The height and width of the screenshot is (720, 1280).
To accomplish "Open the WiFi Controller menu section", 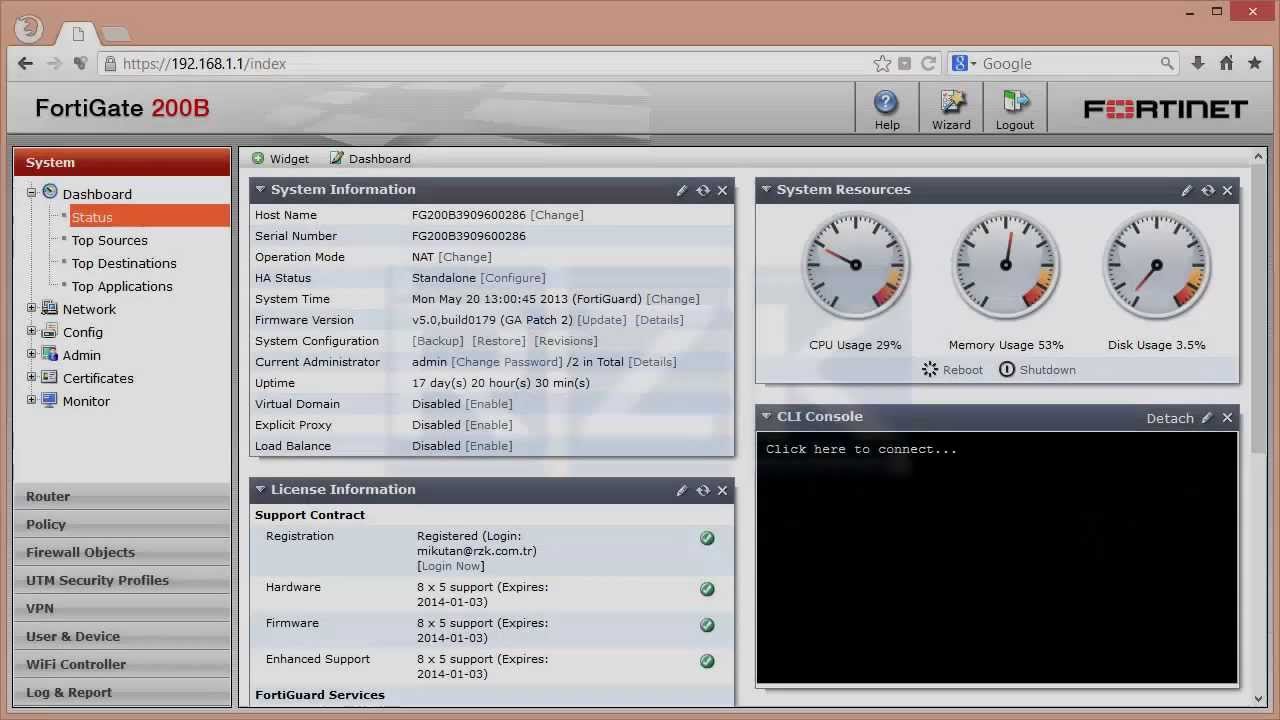I will pyautogui.click(x=122, y=664).
